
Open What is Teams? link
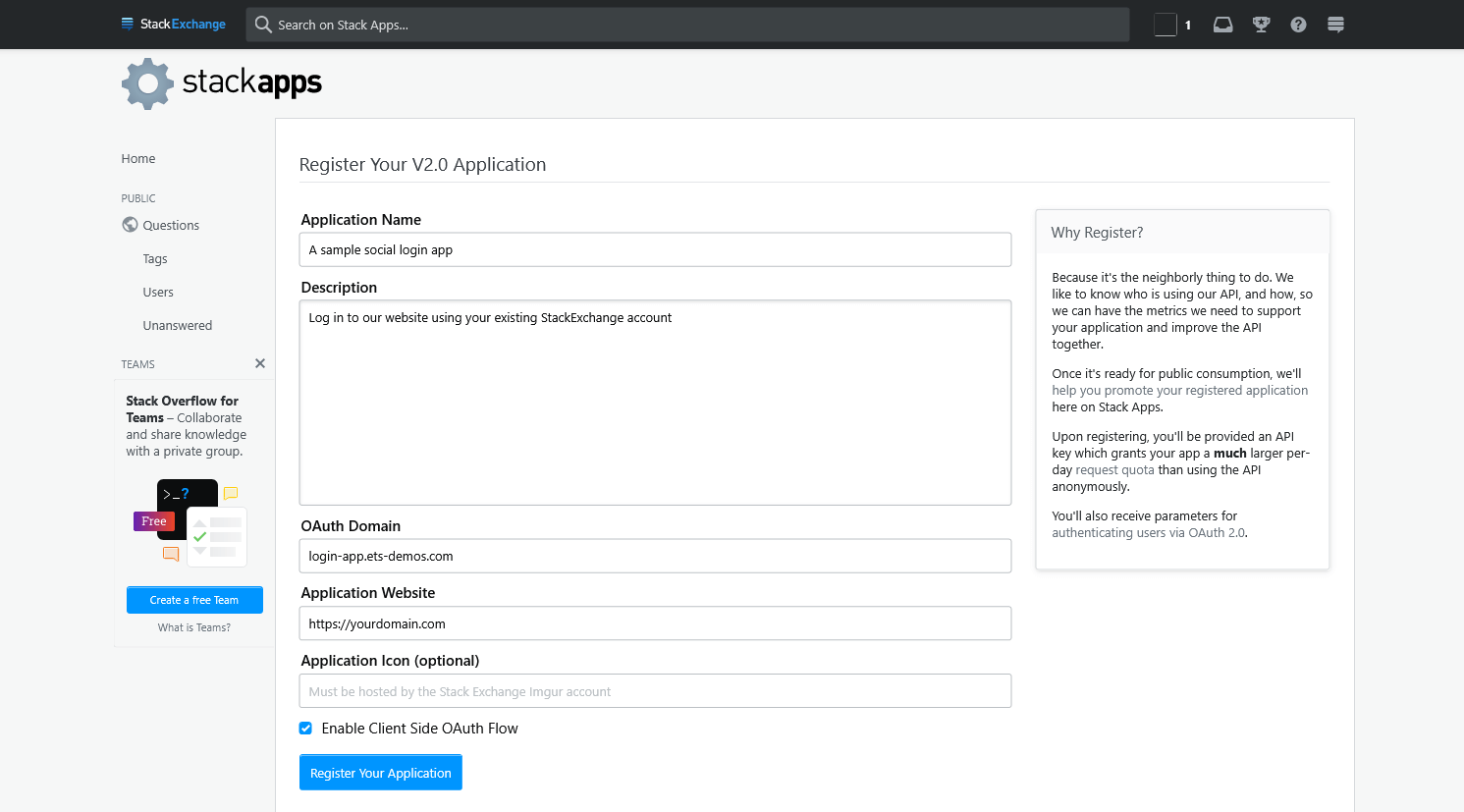[194, 627]
